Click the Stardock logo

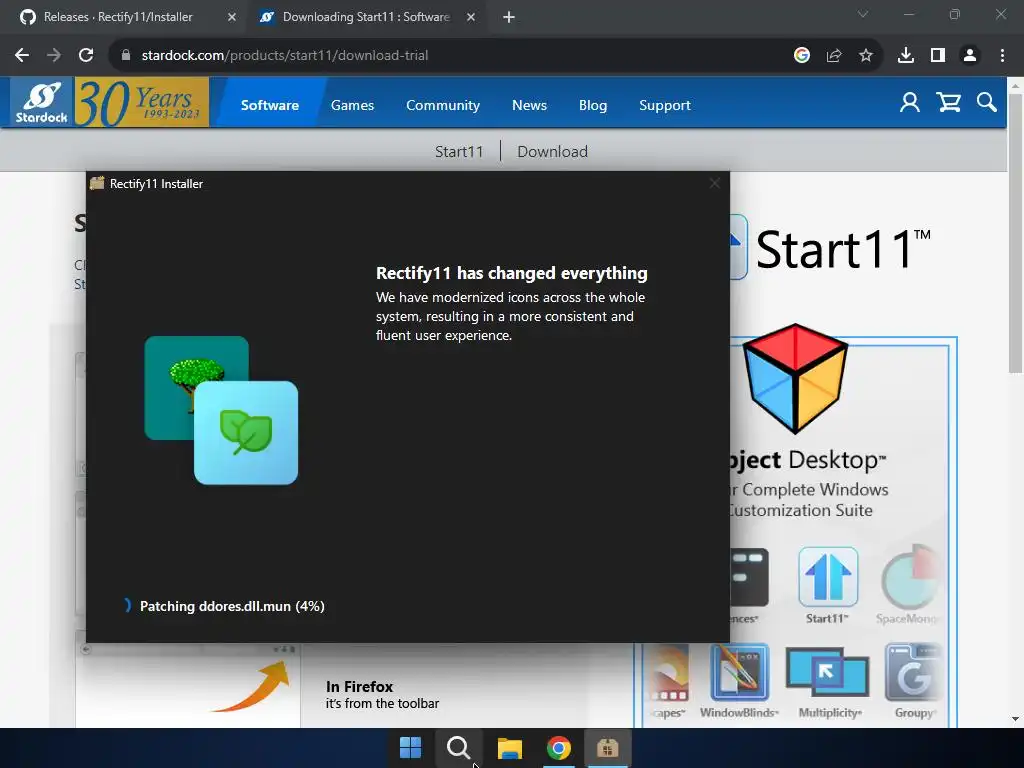click(42, 103)
